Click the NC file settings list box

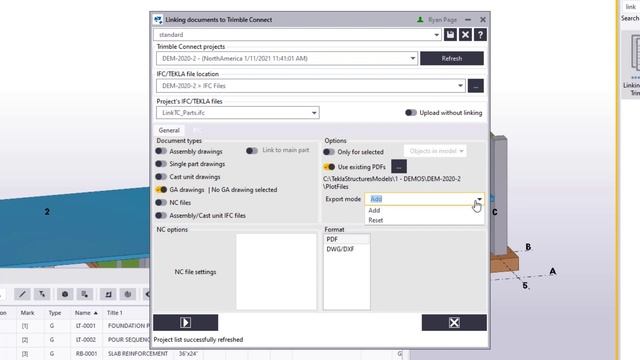276,271
